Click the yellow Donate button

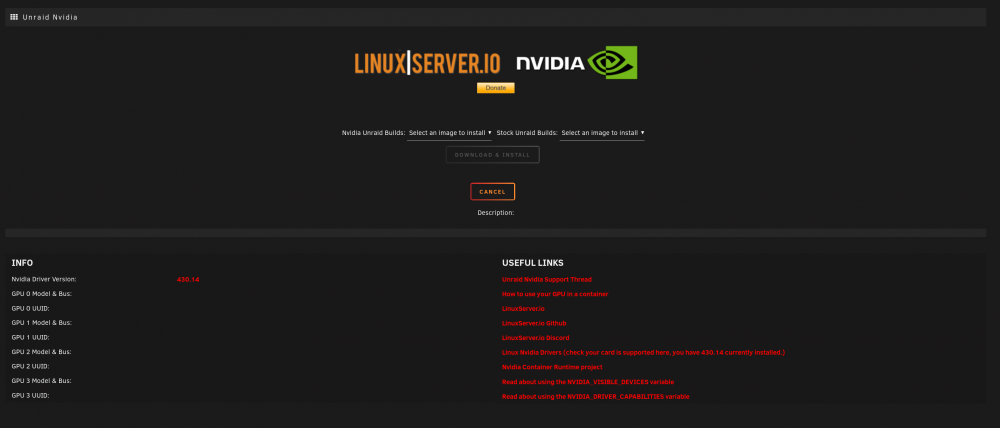(496, 88)
